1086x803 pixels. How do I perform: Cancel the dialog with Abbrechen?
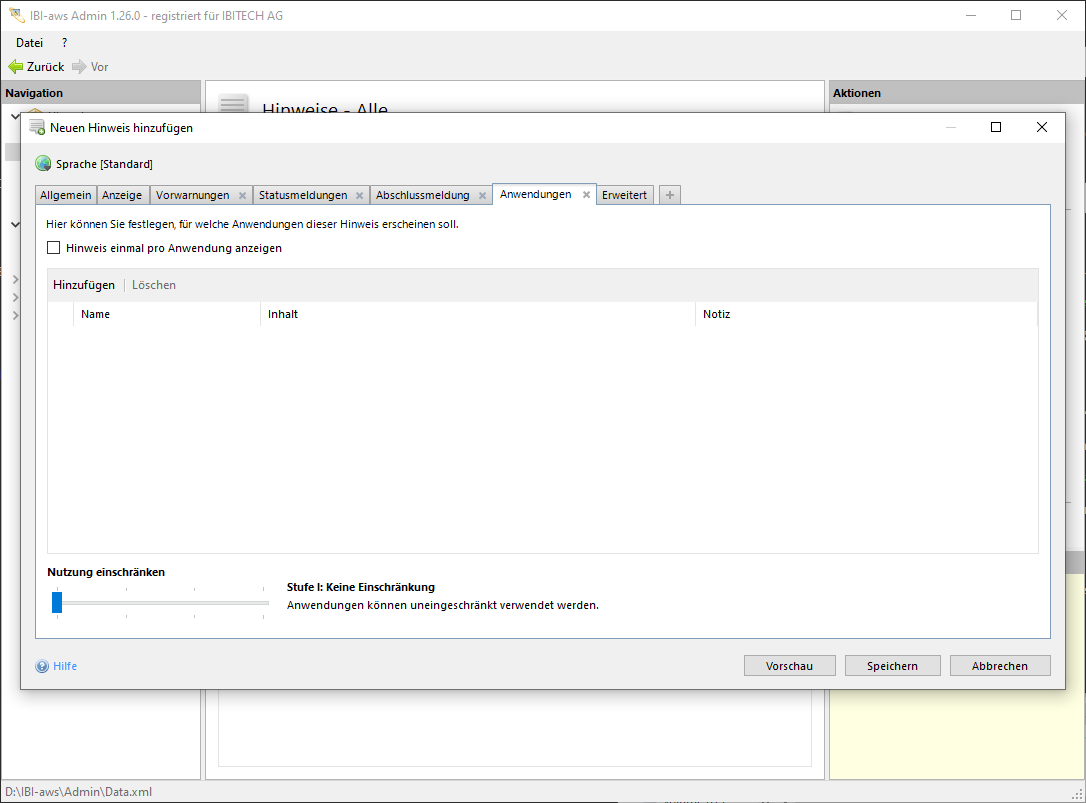999,666
